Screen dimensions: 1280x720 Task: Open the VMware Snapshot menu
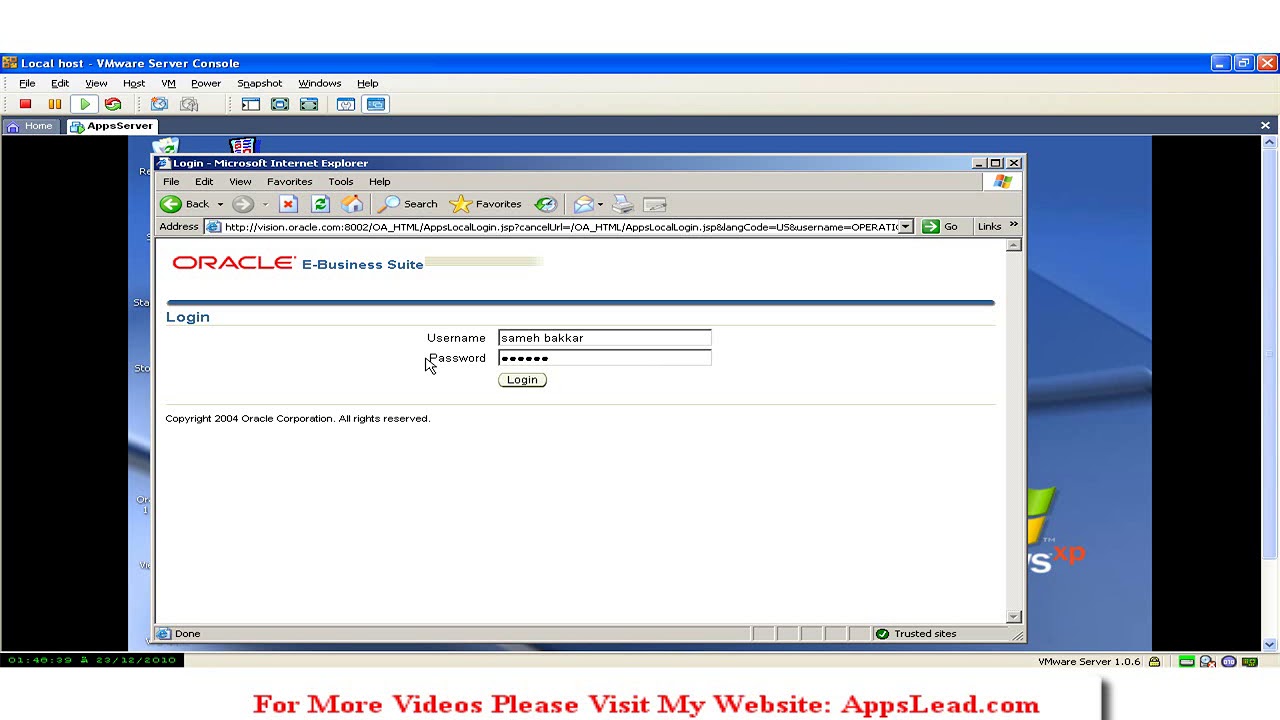259,83
